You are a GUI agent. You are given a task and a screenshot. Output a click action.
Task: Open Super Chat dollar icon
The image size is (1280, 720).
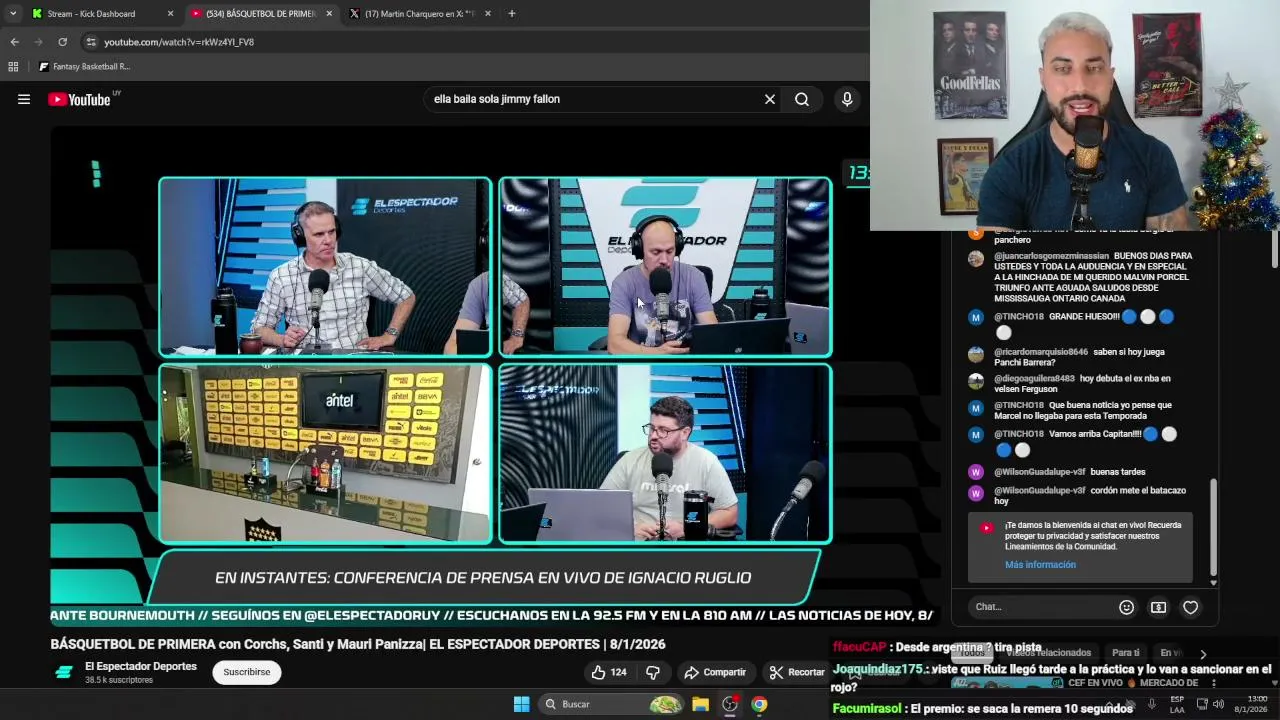pyautogui.click(x=1158, y=607)
